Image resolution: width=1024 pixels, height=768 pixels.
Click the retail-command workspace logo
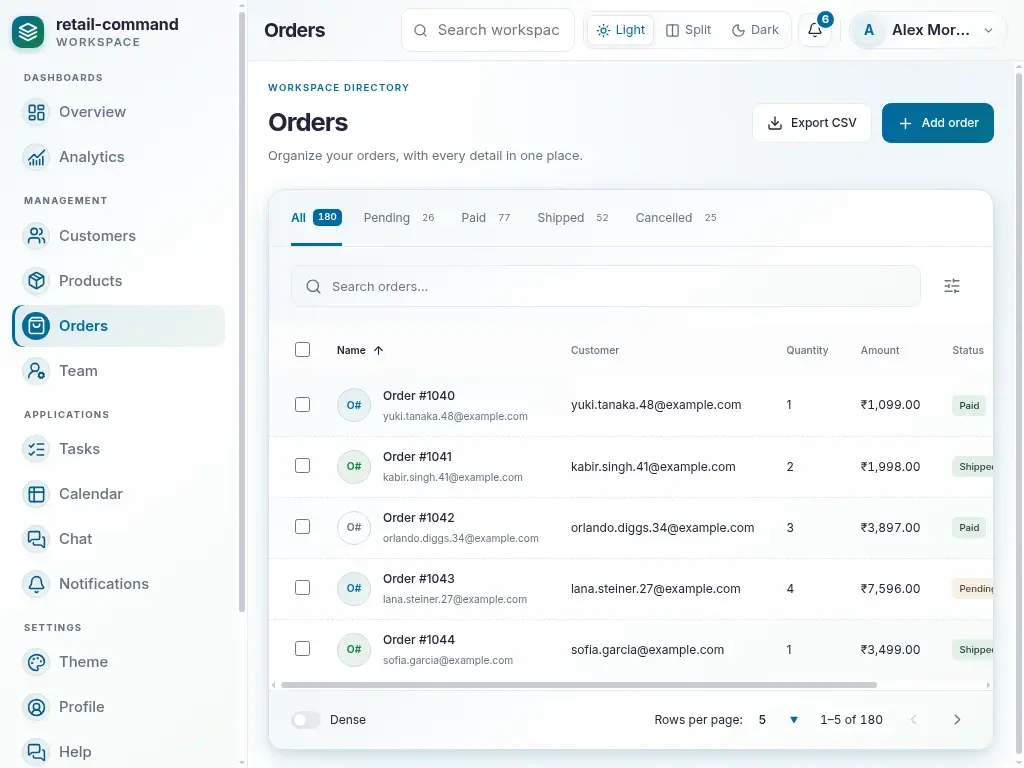[x=28, y=31]
